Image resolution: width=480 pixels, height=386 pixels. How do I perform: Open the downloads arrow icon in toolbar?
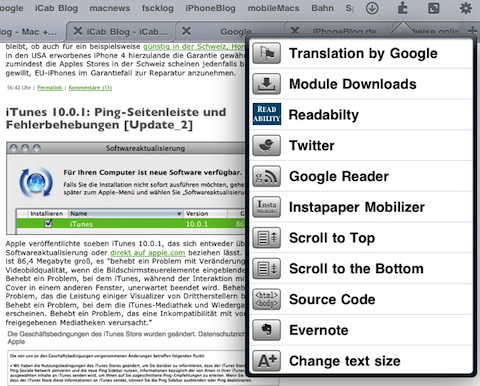click(372, 8)
